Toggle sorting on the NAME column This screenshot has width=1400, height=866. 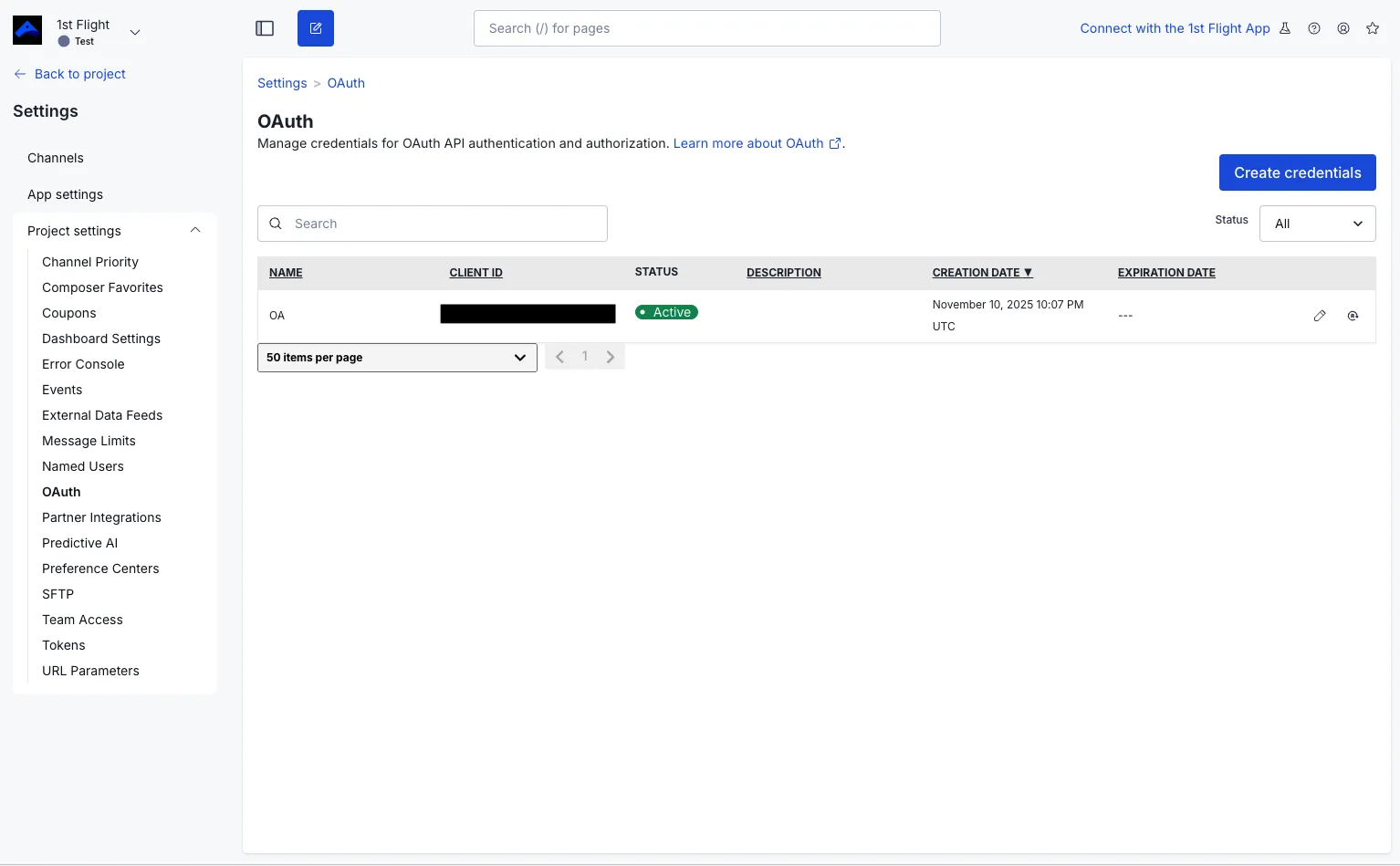point(286,272)
